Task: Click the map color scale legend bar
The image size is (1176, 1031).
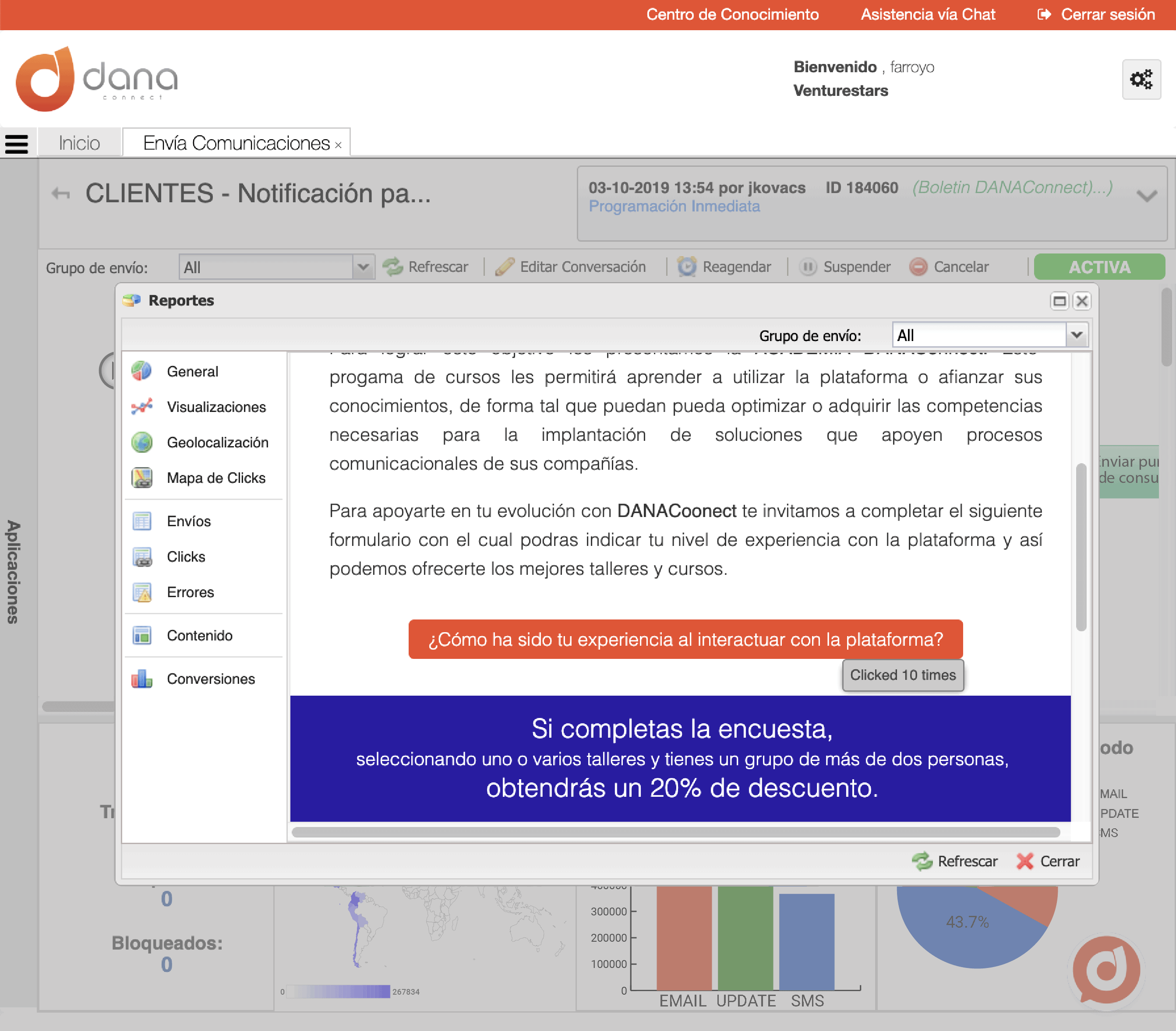Action: pos(338,991)
